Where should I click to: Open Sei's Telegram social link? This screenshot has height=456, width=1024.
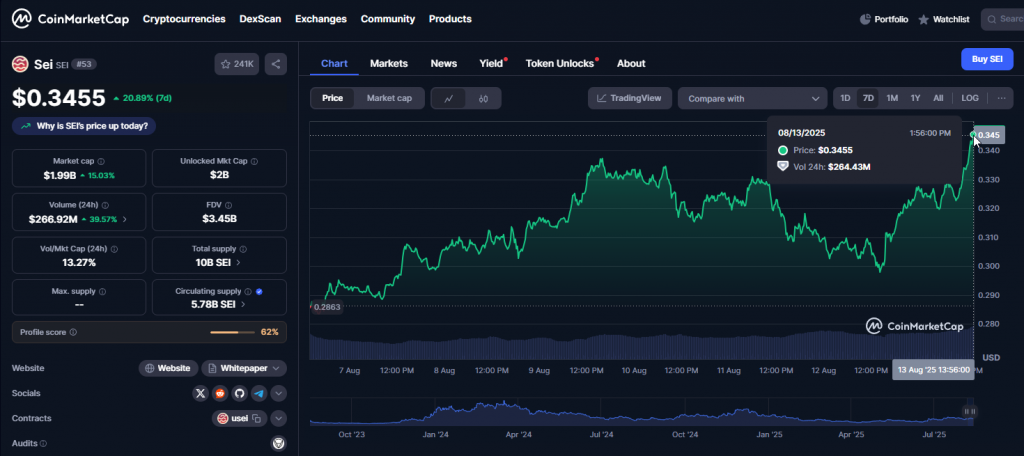259,393
